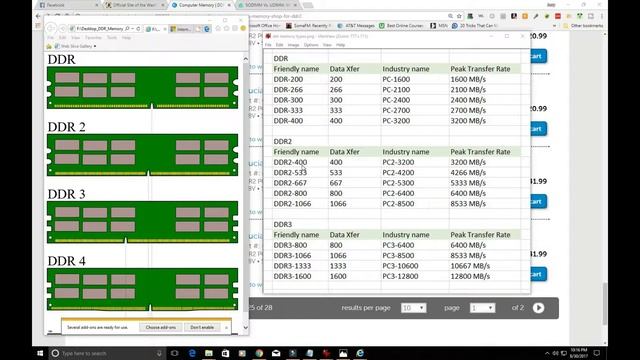640x360 pixels.
Task: Open the Other bookmarks folder
Action: pos(583,26)
